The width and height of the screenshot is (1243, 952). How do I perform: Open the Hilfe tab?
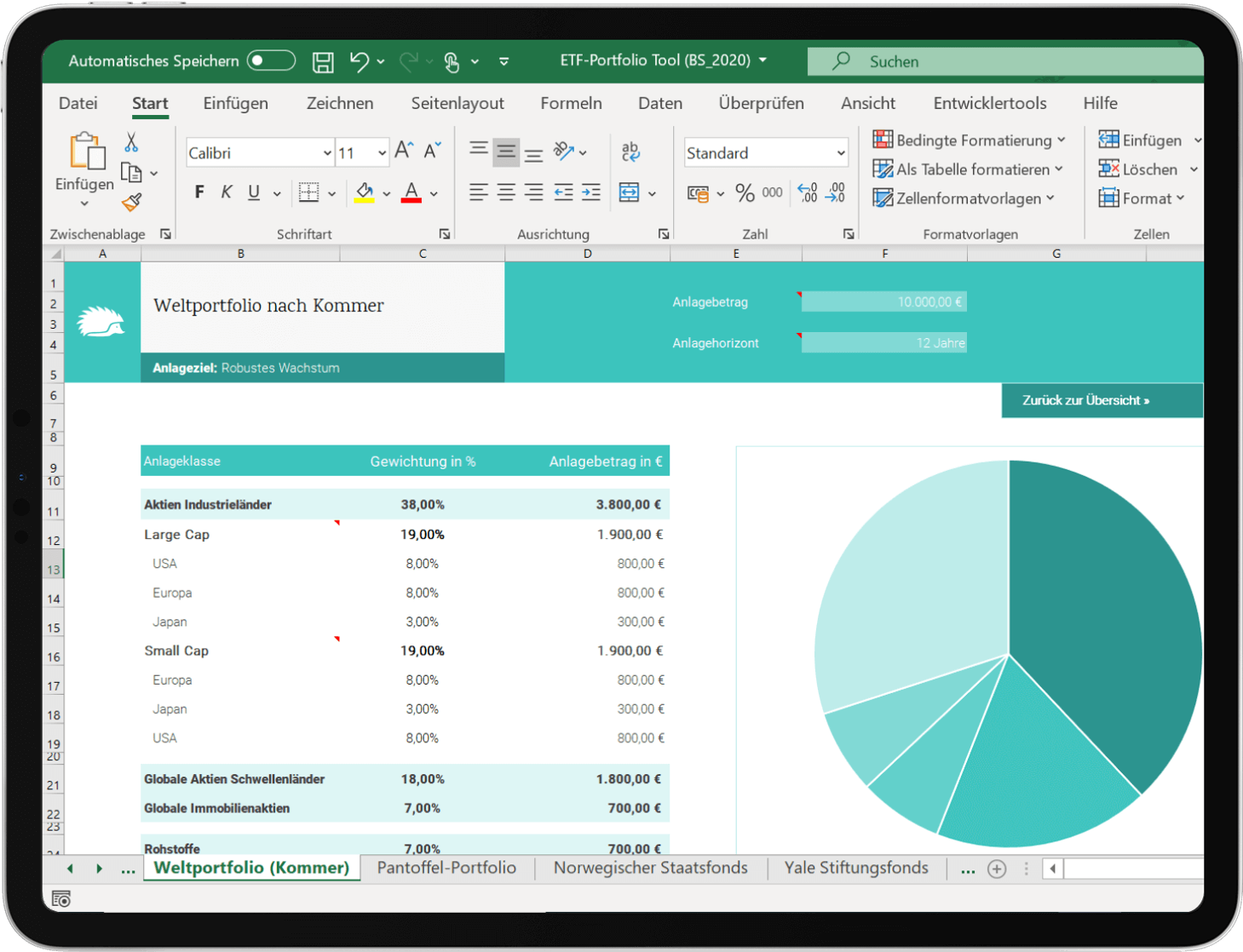click(1100, 103)
